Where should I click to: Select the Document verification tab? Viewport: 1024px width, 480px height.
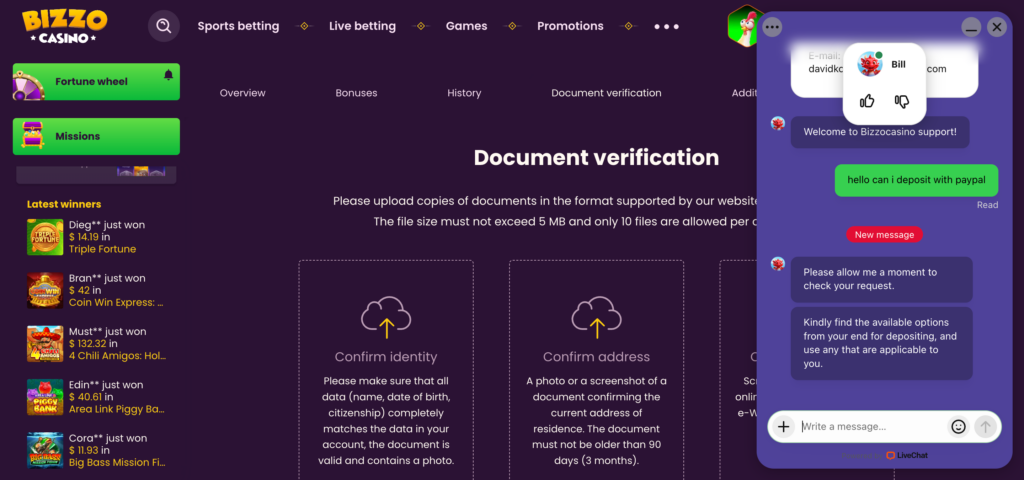coord(606,93)
